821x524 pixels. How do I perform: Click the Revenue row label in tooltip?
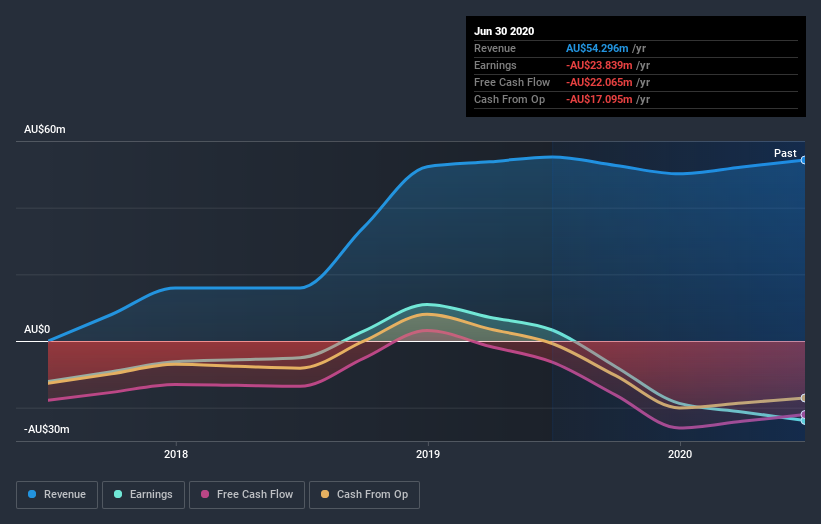(x=495, y=48)
